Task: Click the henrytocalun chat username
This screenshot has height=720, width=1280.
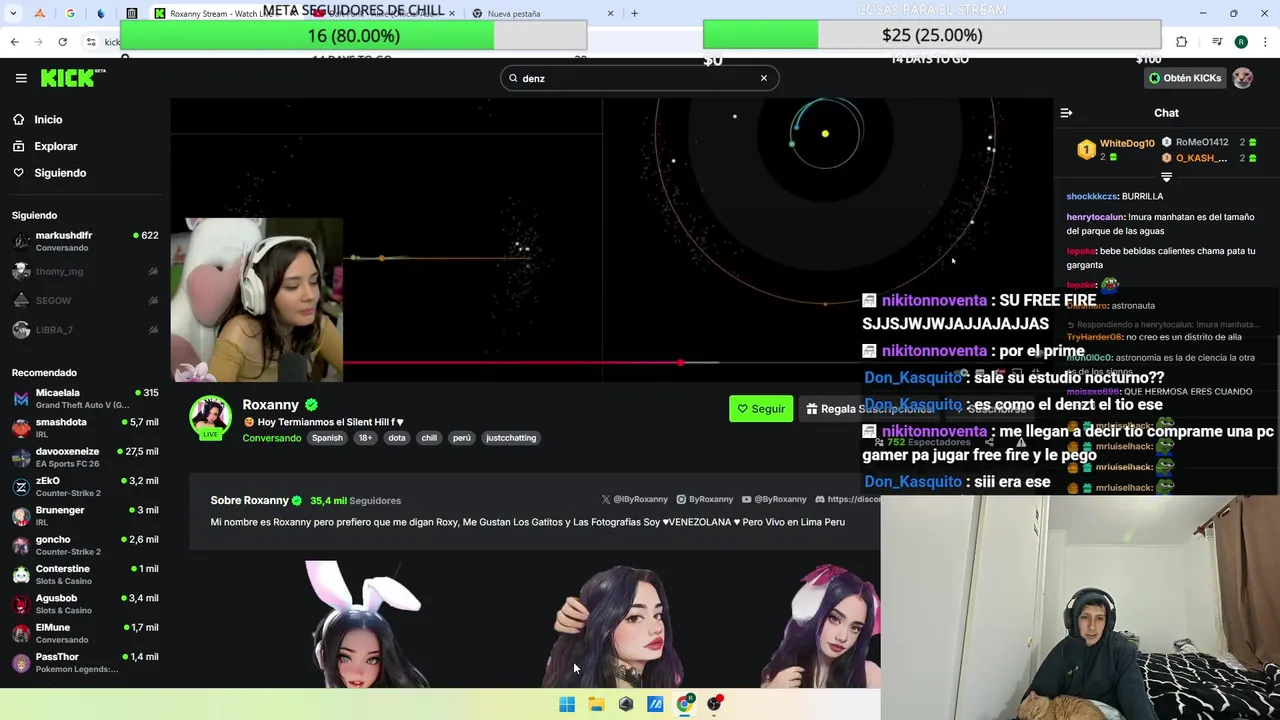Action: pos(1096,217)
